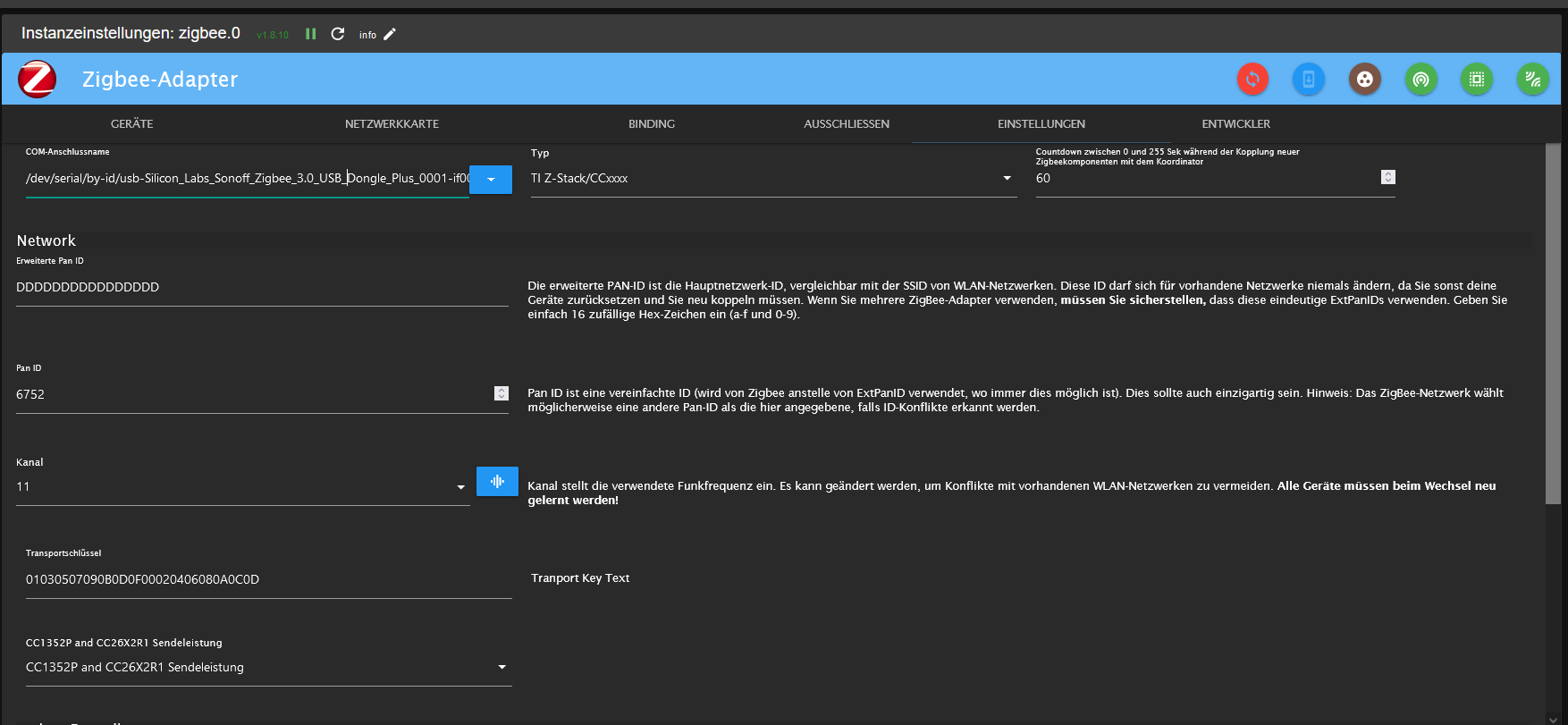Click the 'Tranport Key Text' description

[x=580, y=578]
